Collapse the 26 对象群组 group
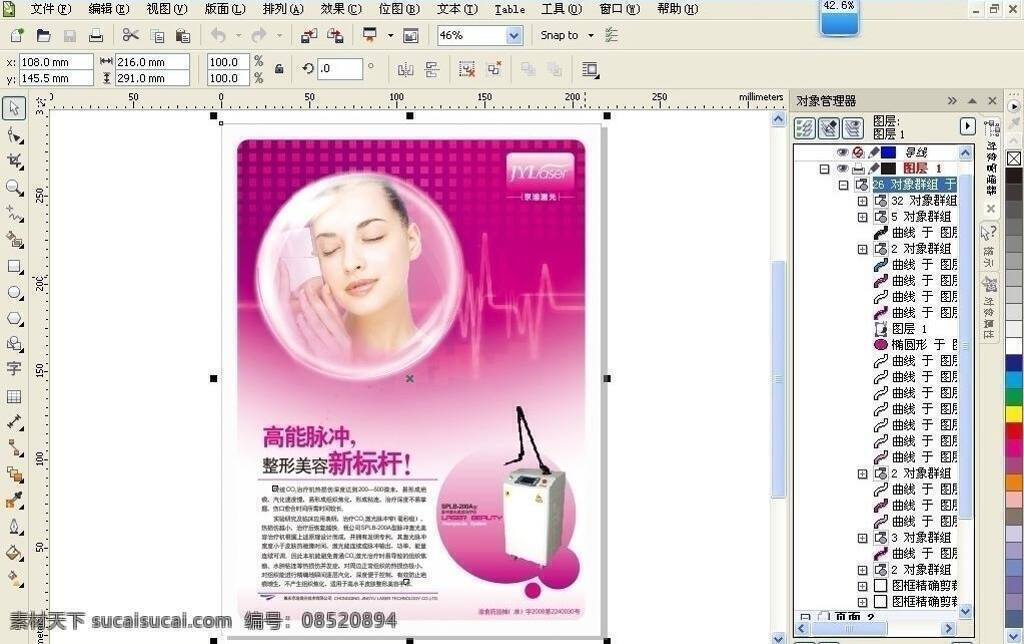 coord(843,185)
